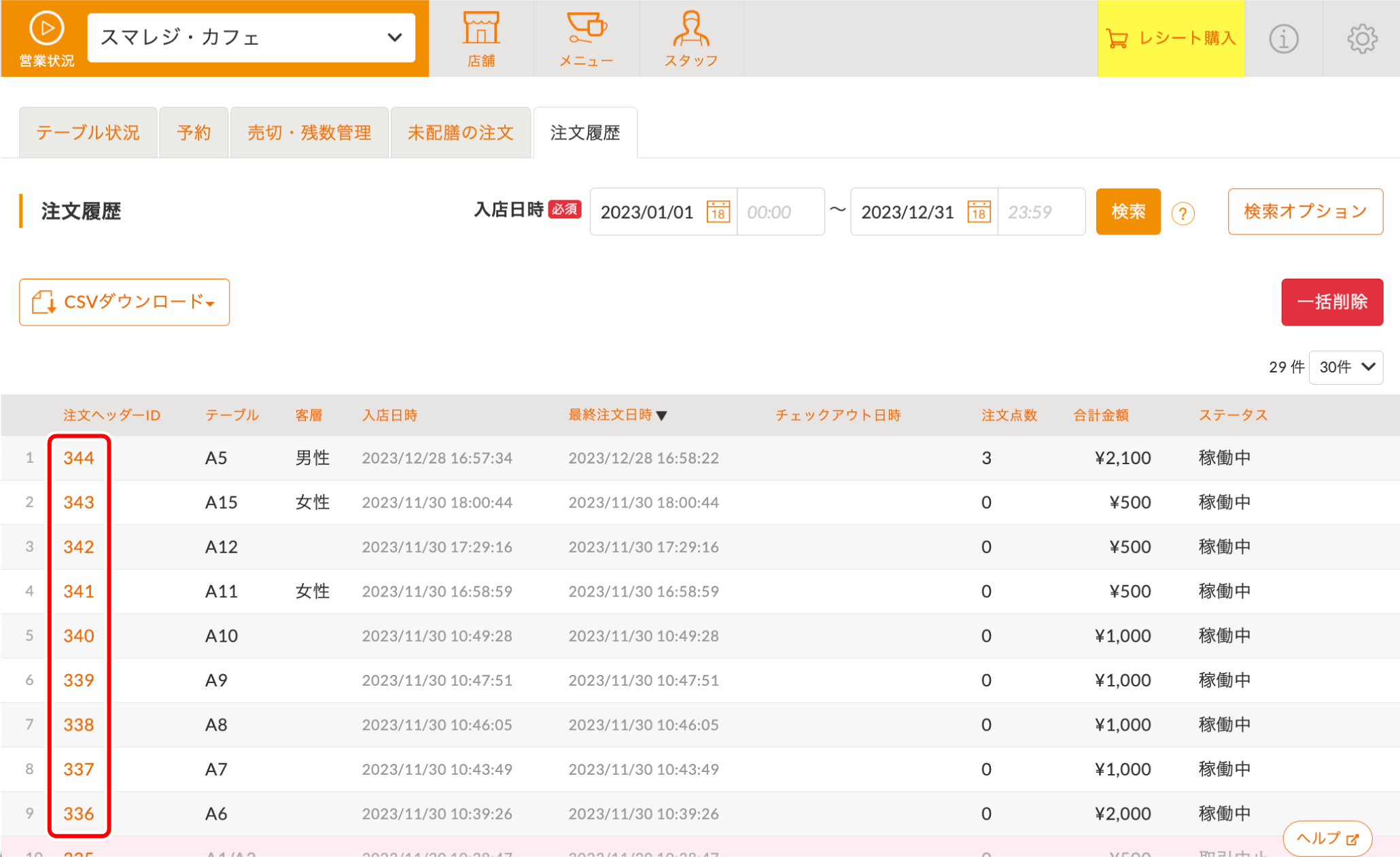Open order ID 344
This screenshot has height=857, width=1400.
click(x=79, y=458)
